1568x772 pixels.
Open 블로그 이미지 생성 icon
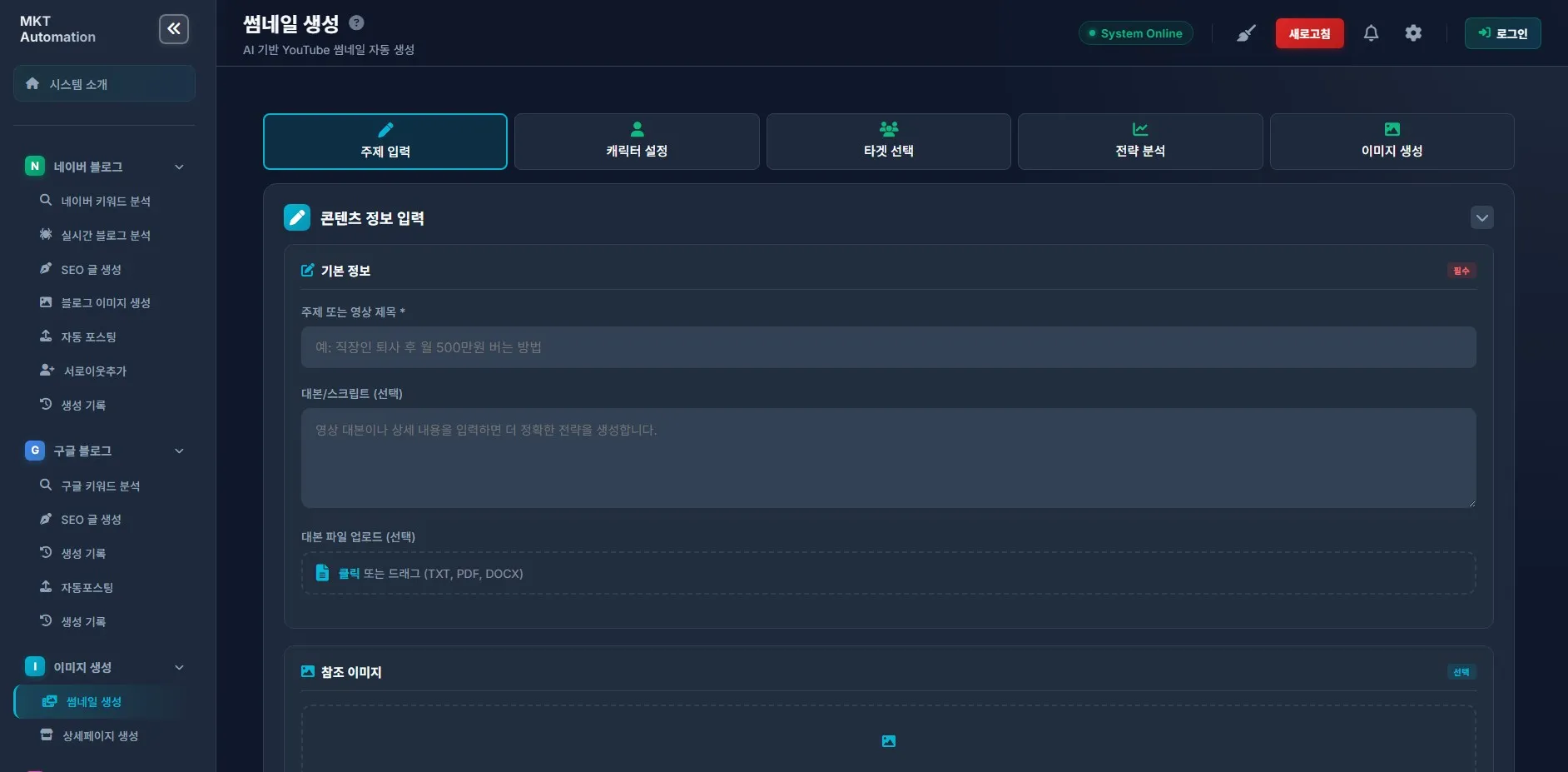coord(46,302)
